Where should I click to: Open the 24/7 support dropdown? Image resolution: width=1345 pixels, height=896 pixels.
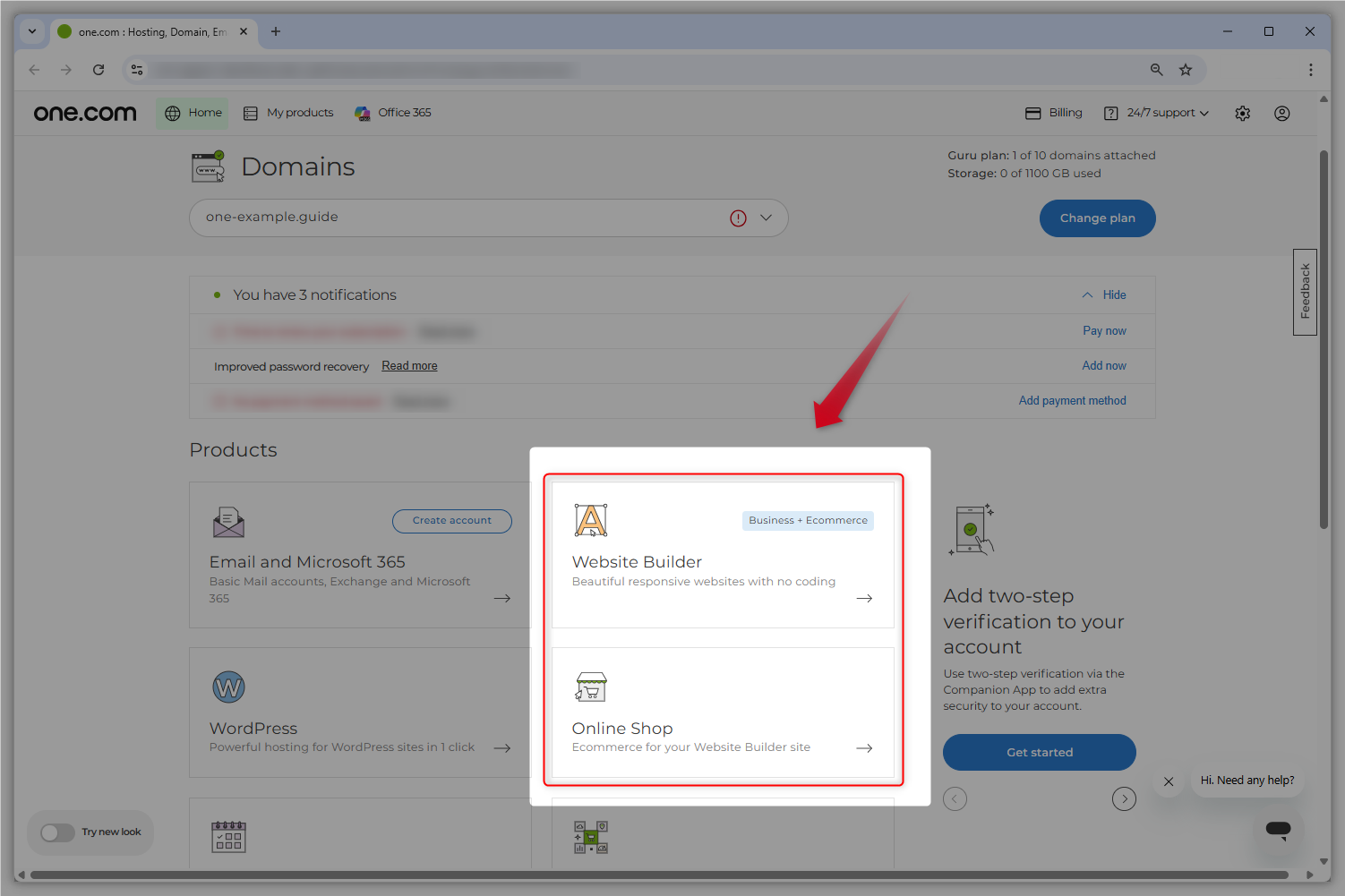[1156, 113]
